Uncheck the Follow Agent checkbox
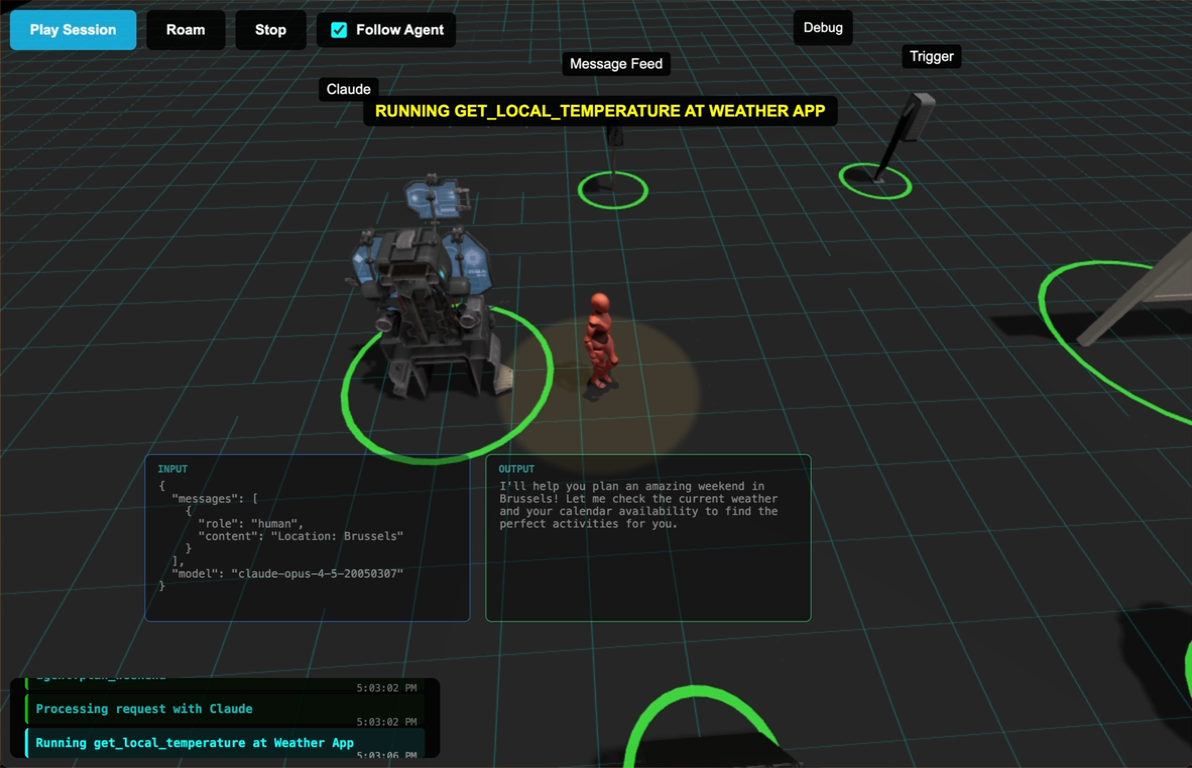Screen dimensions: 1192x768 [339, 30]
